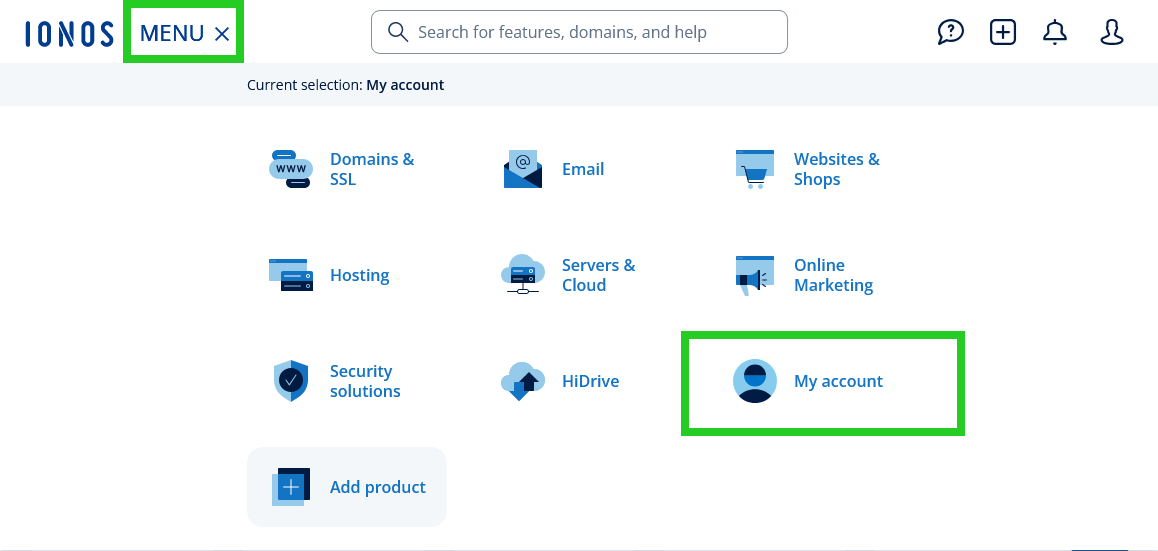Open Security solutions
This screenshot has height=551, width=1158.
(x=365, y=381)
